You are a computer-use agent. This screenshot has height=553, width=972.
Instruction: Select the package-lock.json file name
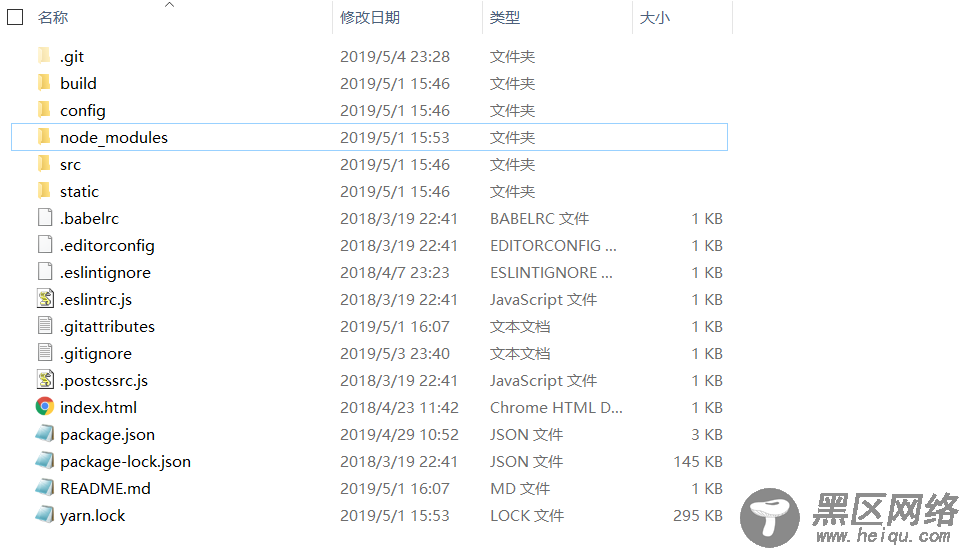(125, 461)
